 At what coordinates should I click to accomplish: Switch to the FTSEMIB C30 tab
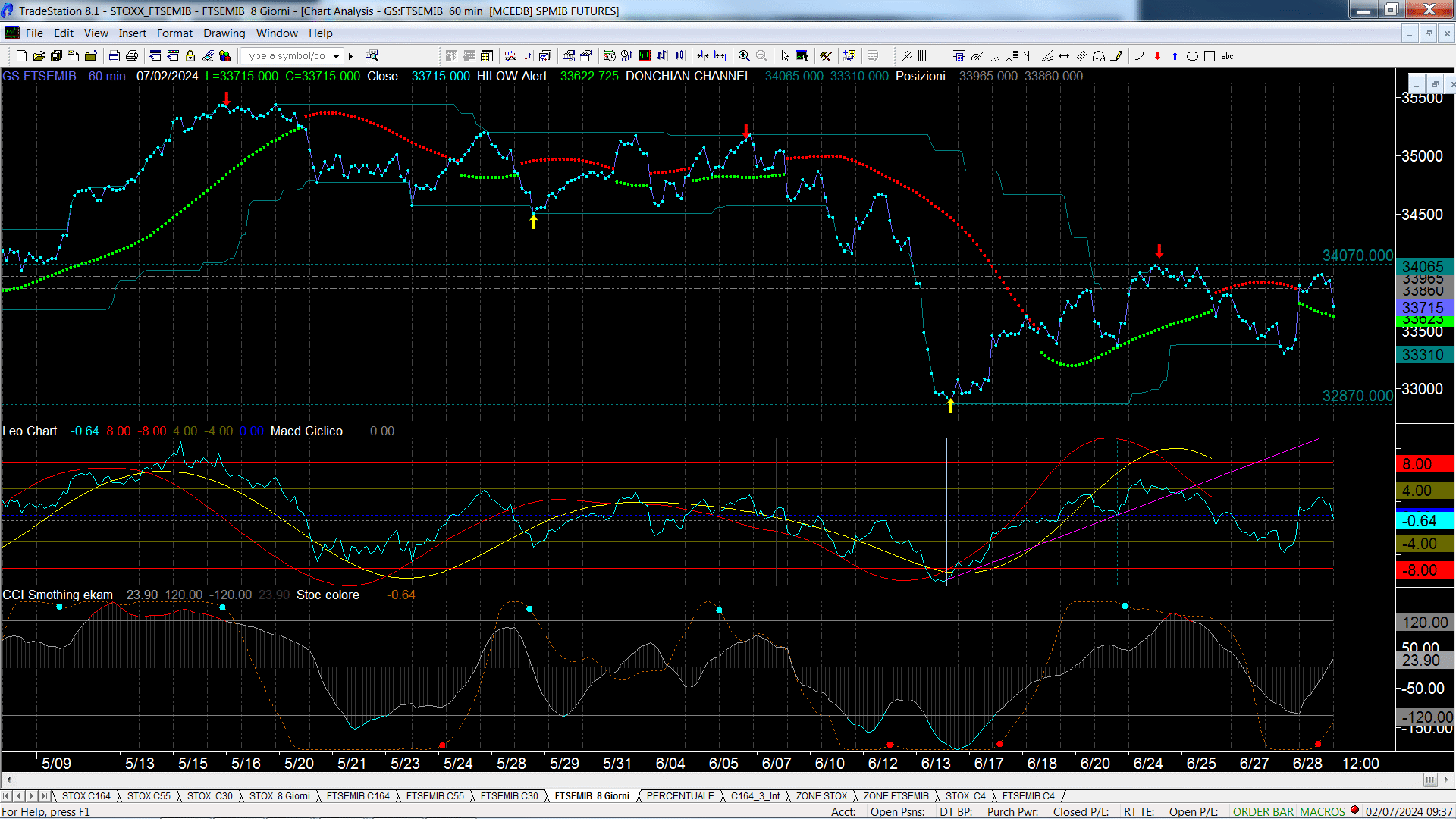click(509, 796)
